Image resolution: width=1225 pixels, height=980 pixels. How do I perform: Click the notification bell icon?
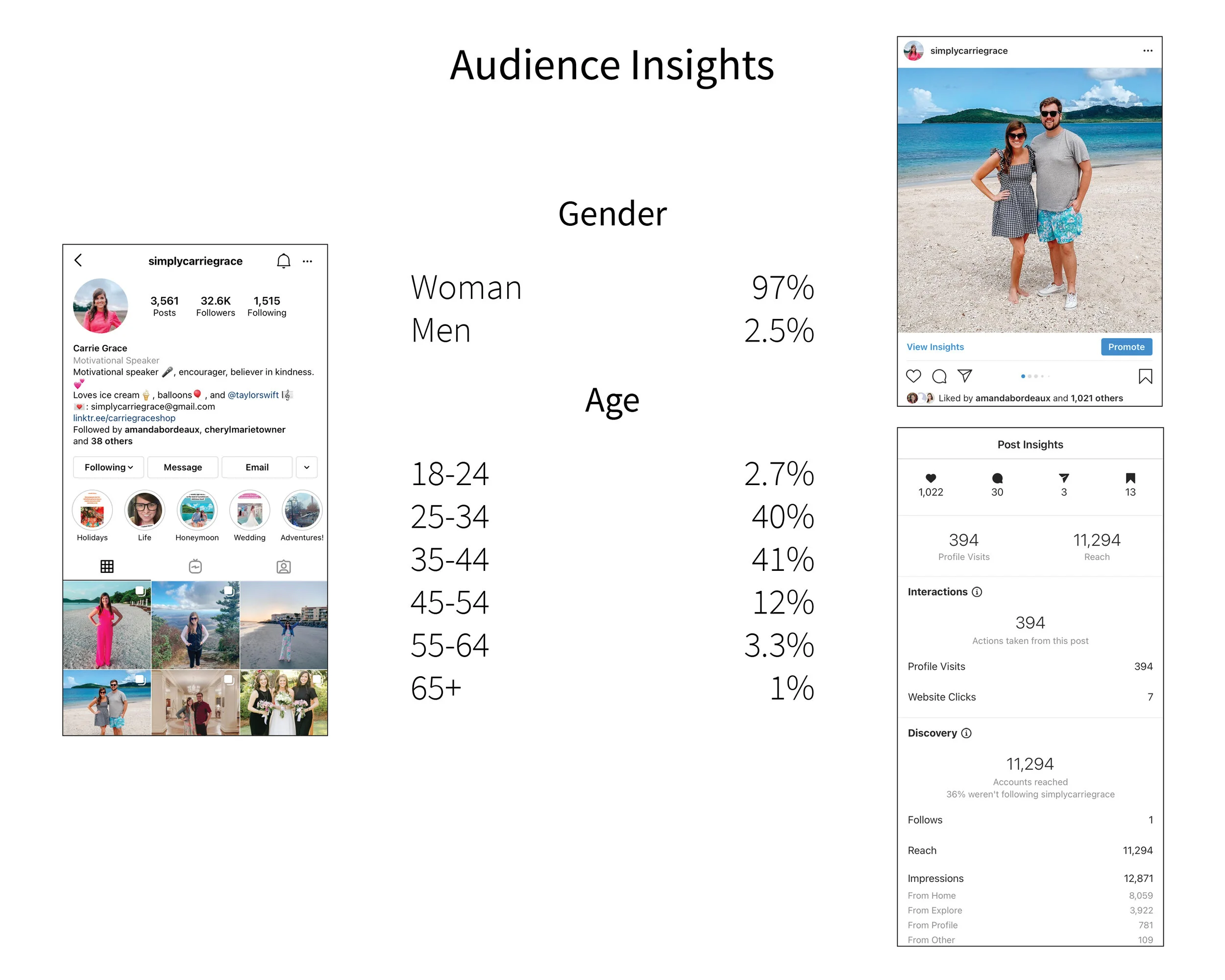tap(284, 261)
